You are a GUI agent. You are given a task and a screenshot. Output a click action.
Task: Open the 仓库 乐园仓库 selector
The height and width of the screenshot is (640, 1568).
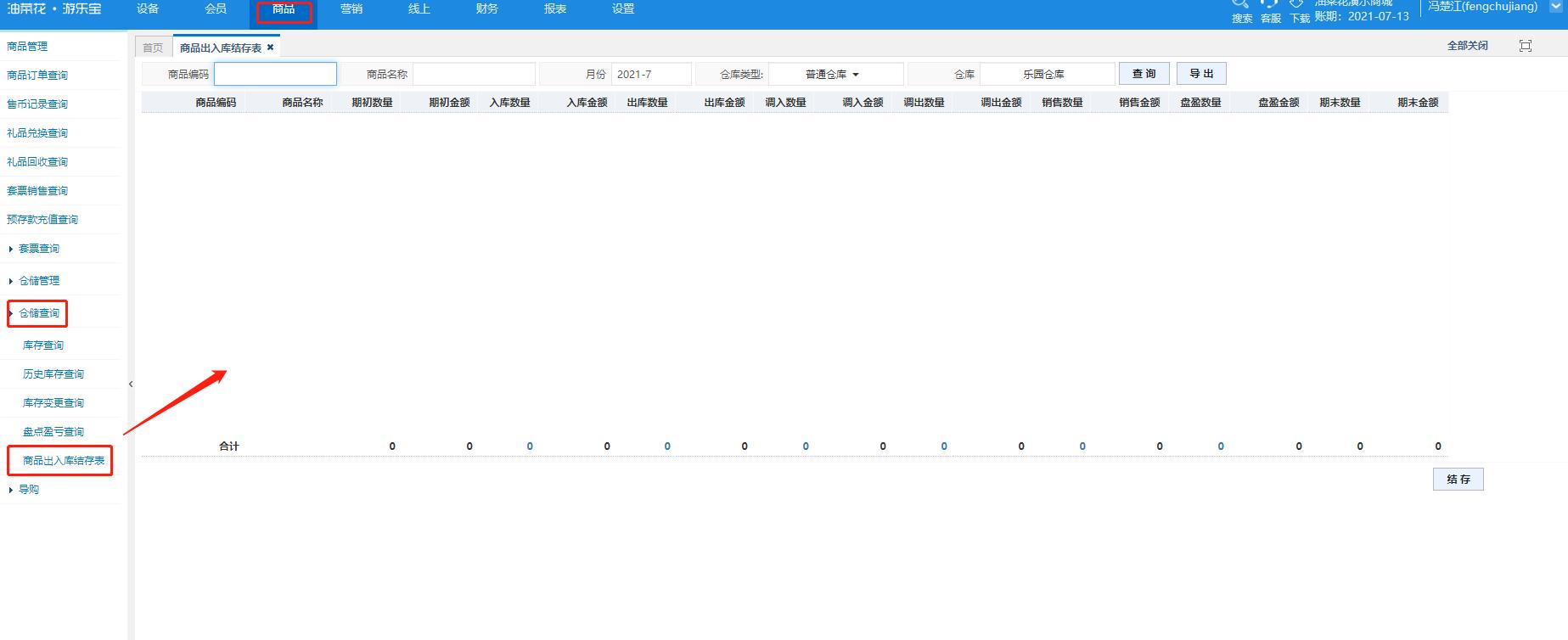(1047, 75)
